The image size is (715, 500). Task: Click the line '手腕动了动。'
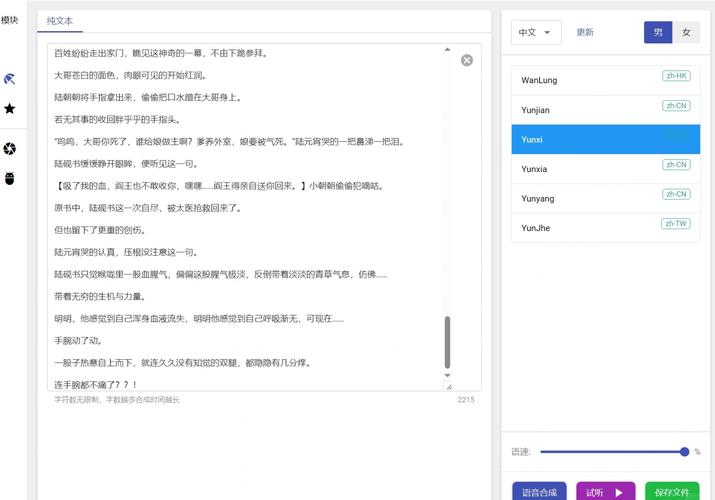[80, 340]
